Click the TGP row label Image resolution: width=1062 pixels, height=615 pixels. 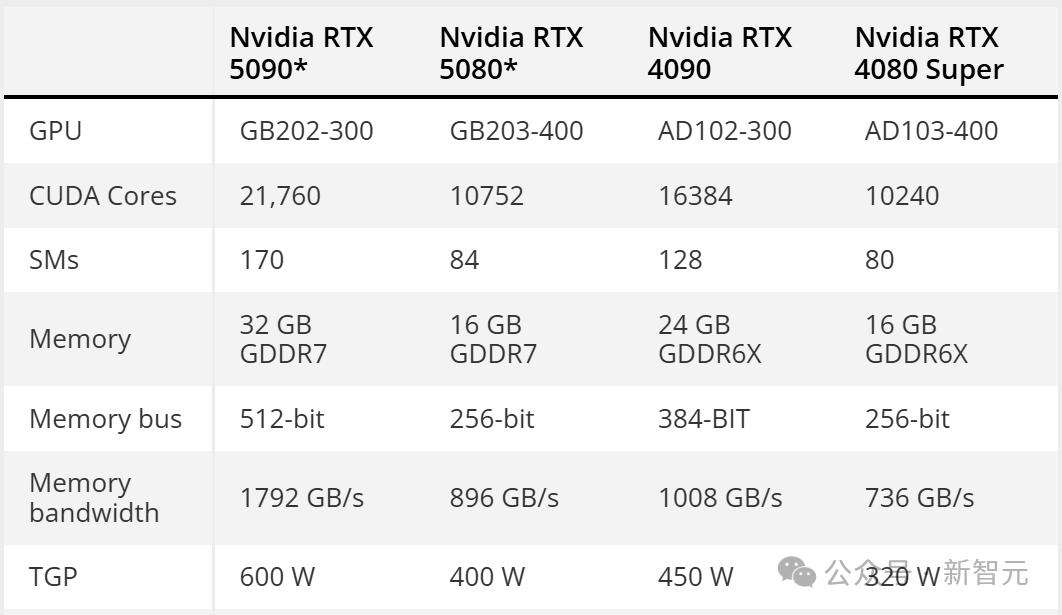[53, 576]
